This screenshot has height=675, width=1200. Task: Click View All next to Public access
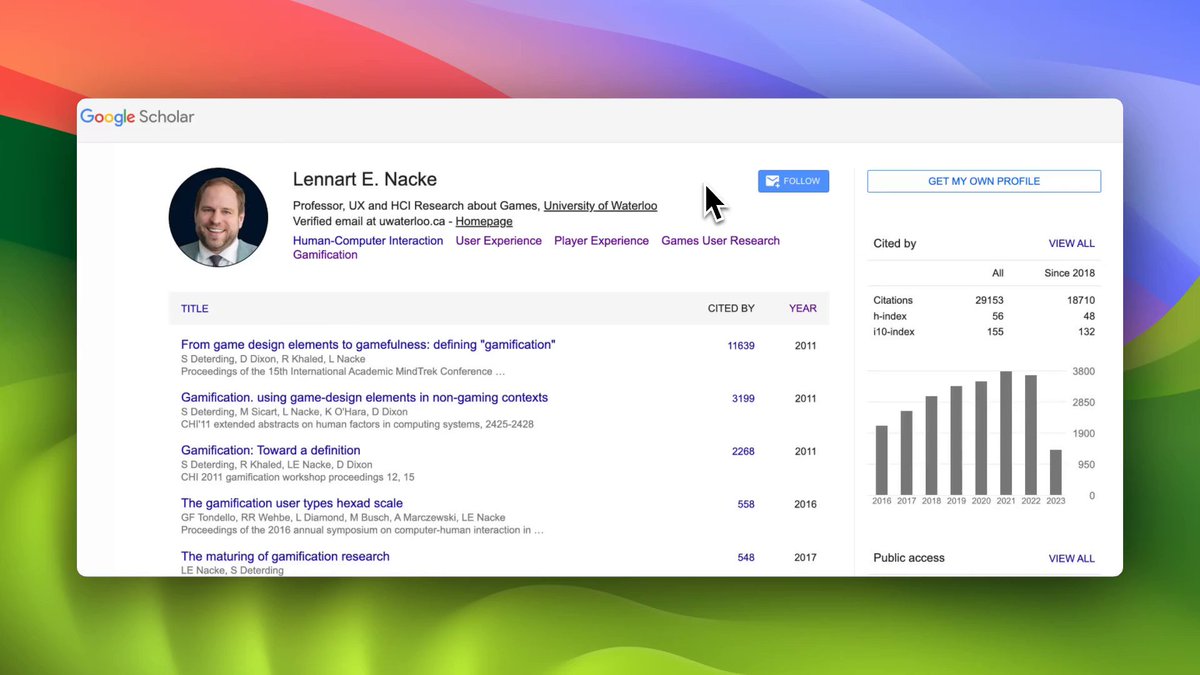(x=1071, y=559)
